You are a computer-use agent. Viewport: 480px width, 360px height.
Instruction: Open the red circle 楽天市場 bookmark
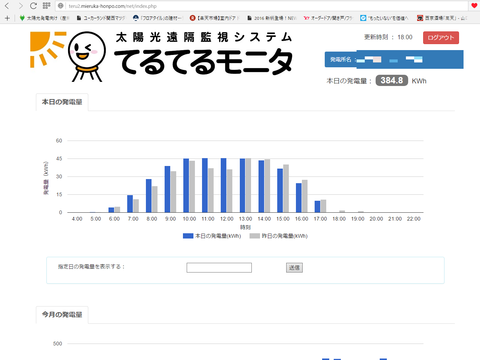coord(214,18)
